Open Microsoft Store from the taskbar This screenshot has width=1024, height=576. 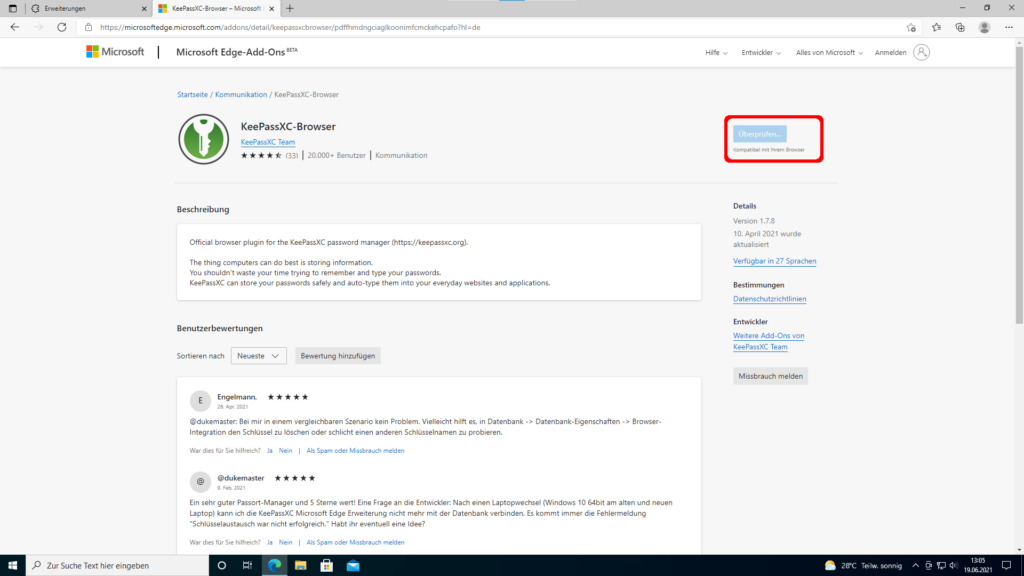point(327,566)
